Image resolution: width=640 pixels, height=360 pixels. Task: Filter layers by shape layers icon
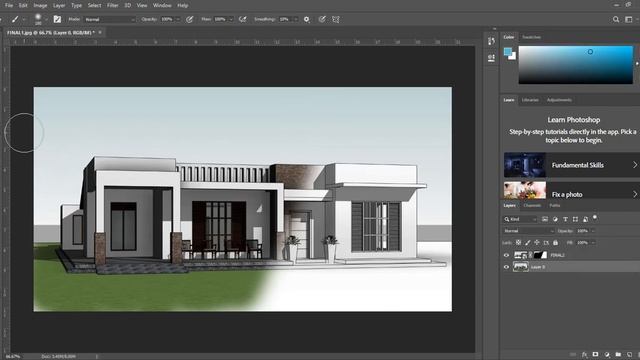575,219
